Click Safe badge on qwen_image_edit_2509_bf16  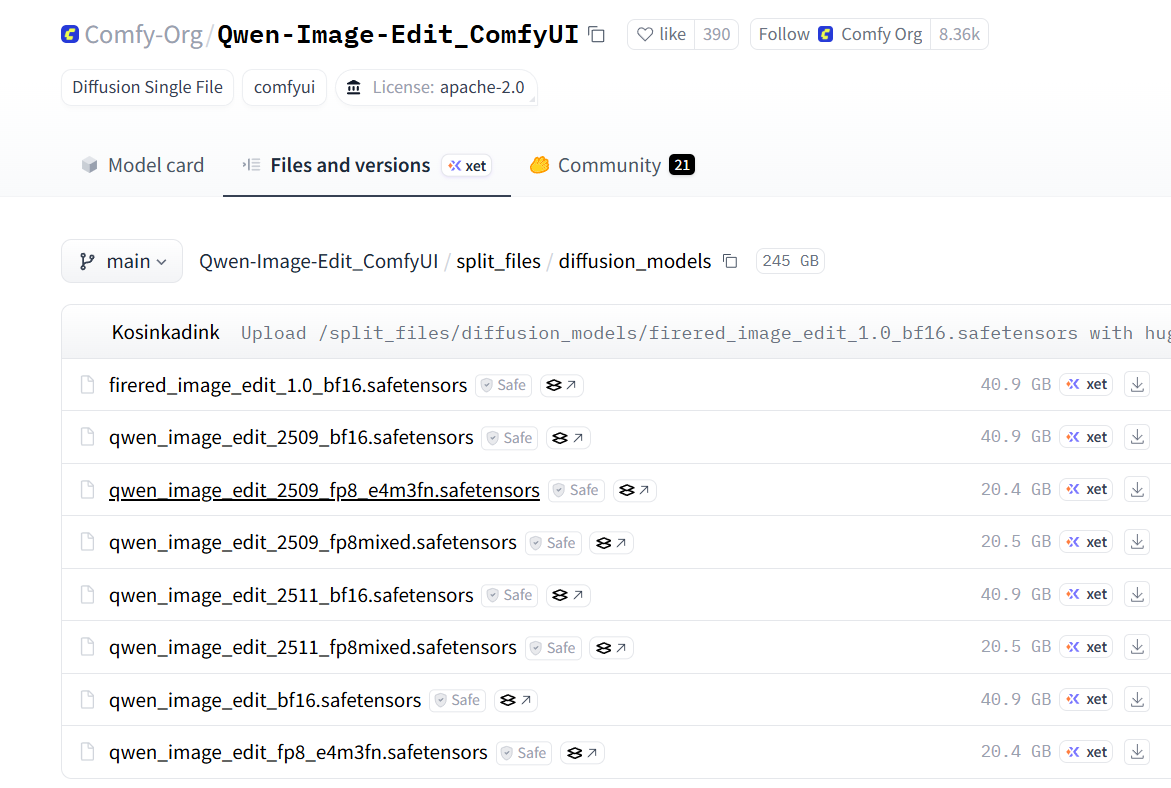coord(510,438)
